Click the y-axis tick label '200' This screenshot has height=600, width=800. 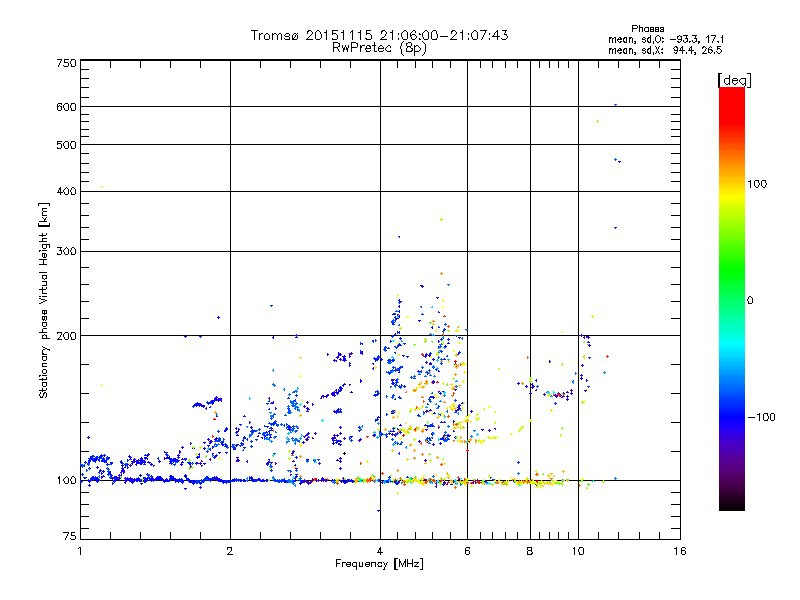tap(66, 336)
